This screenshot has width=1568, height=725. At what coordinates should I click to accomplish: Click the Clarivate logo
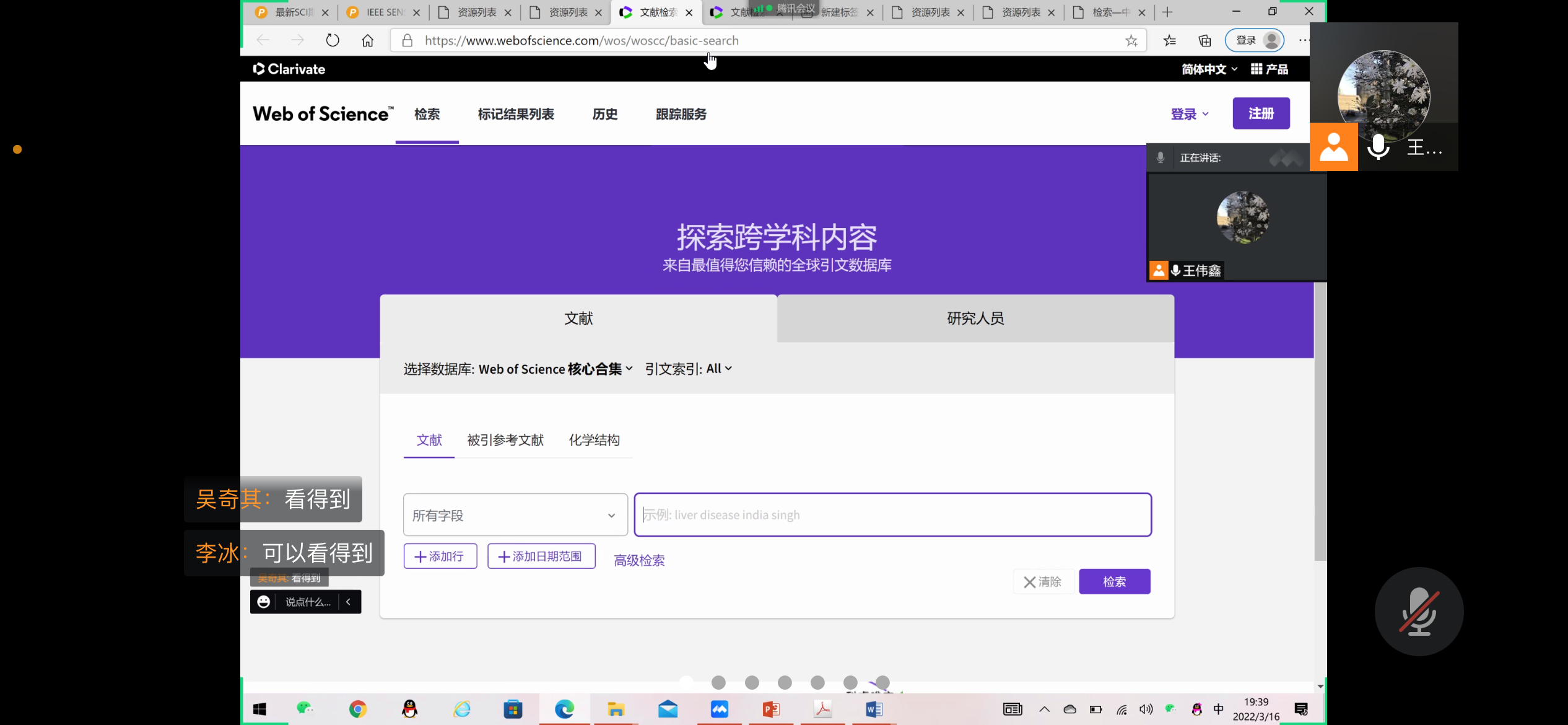coord(289,69)
